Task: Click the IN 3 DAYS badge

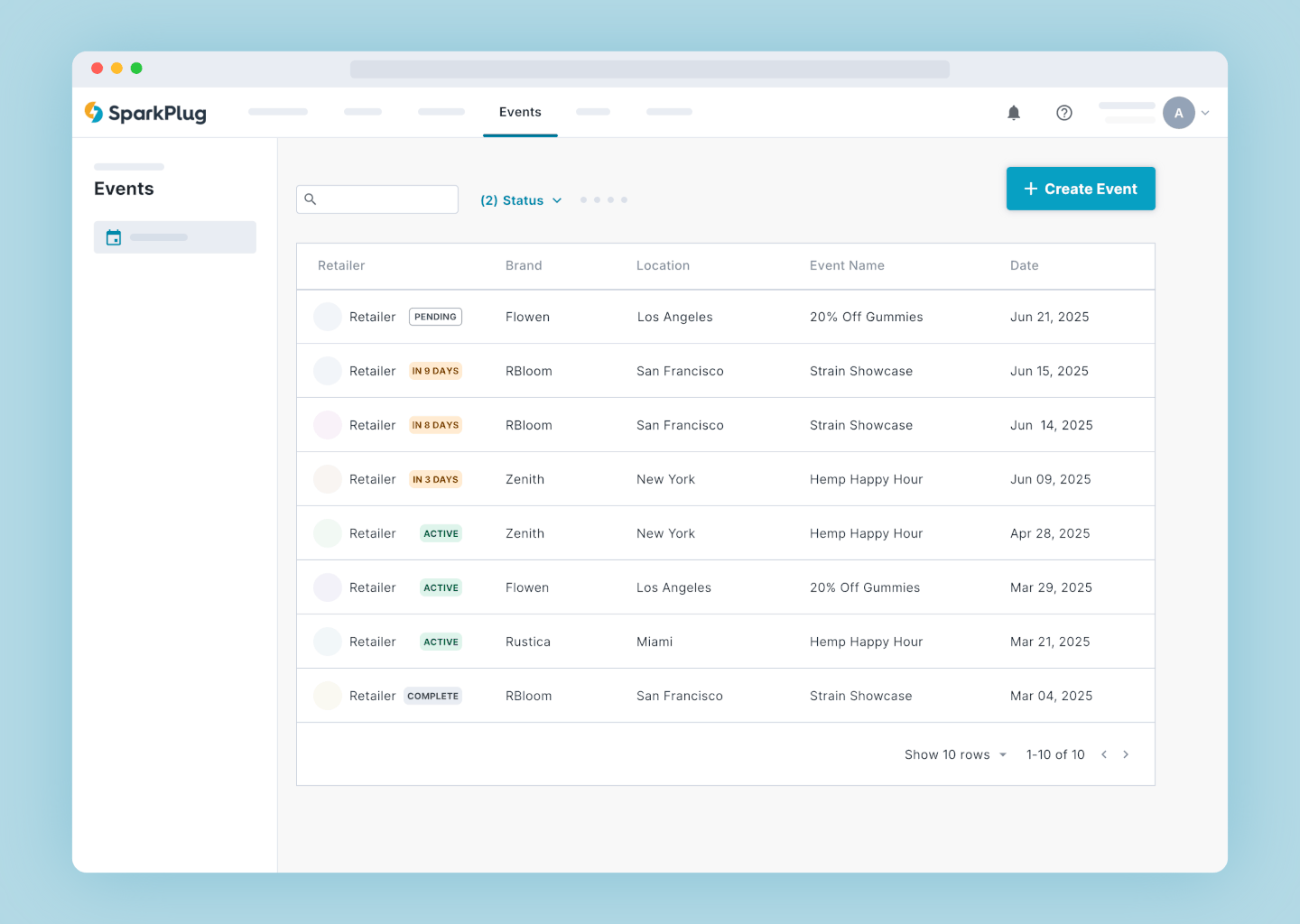Action: tap(435, 479)
